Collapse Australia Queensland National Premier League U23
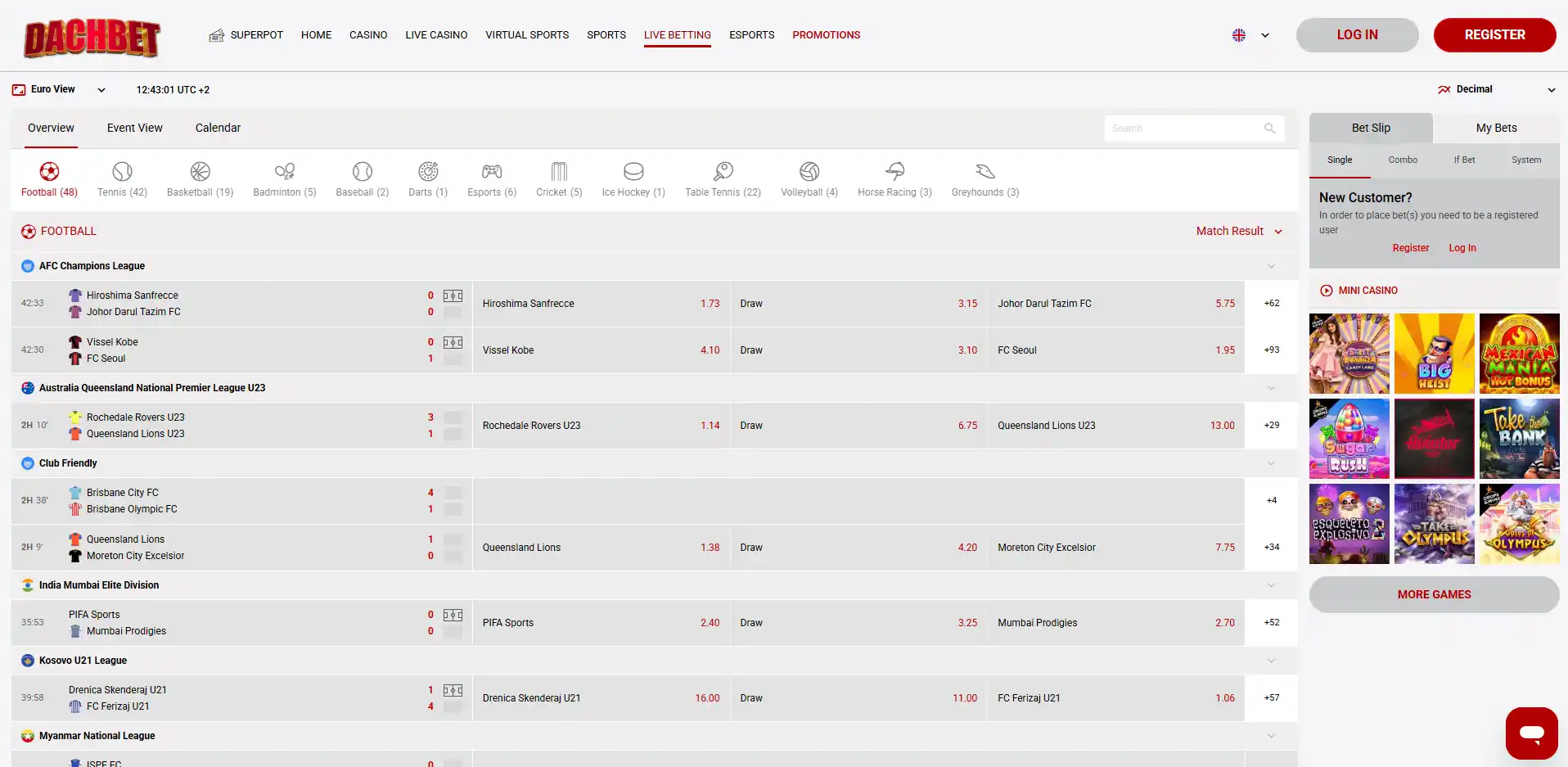The height and width of the screenshot is (767, 1568). [1271, 388]
